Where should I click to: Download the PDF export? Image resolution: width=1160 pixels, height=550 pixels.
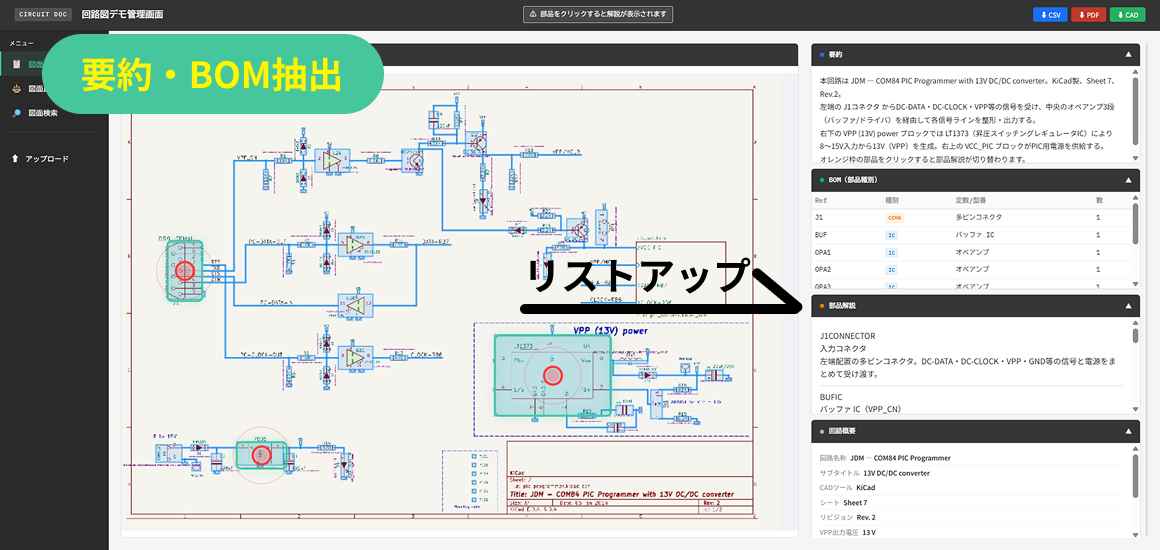click(x=1088, y=15)
